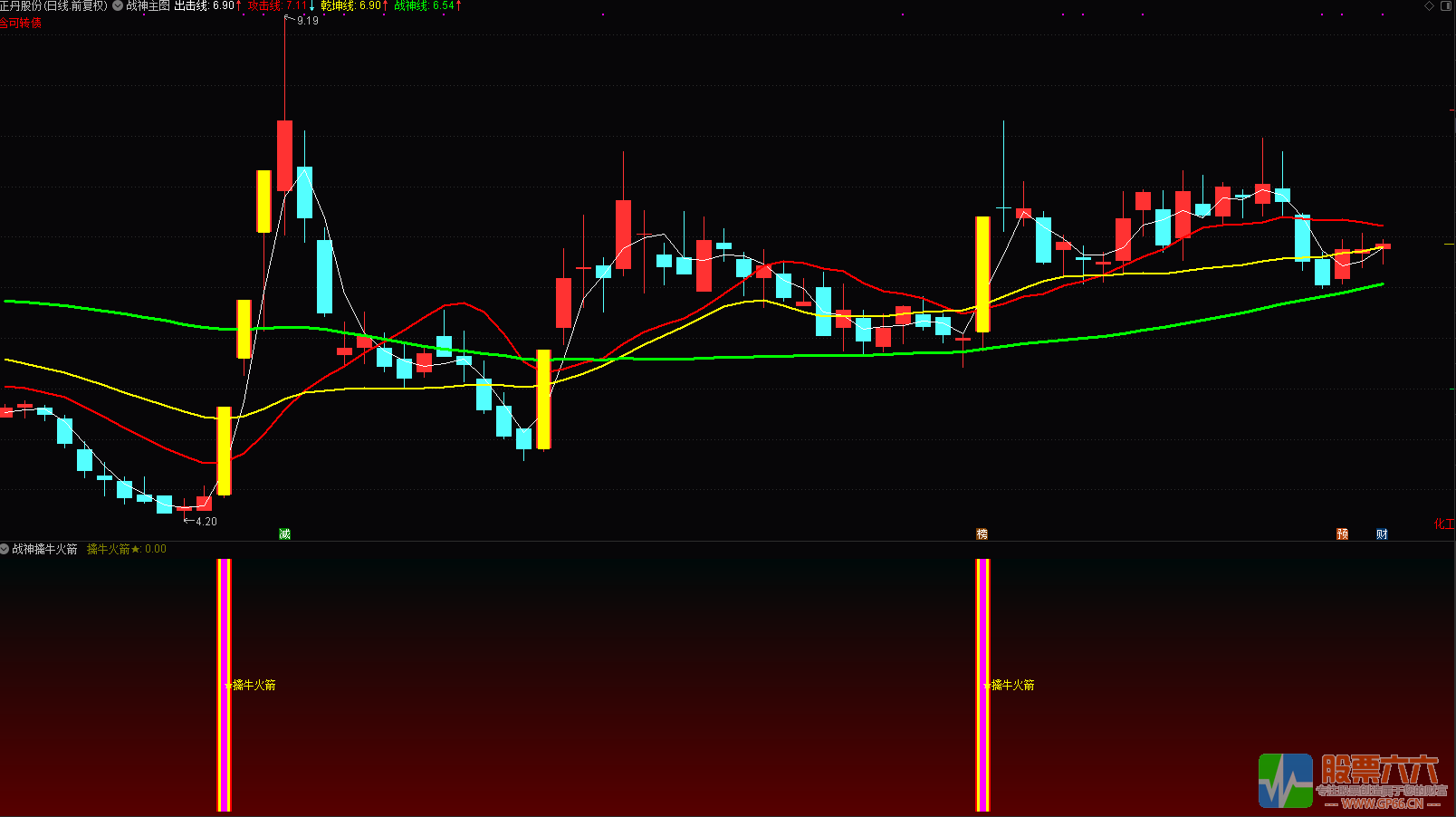1456x817 pixels.
Task: Click the second 擒牛火箭 signal bar label
Action: [1011, 685]
